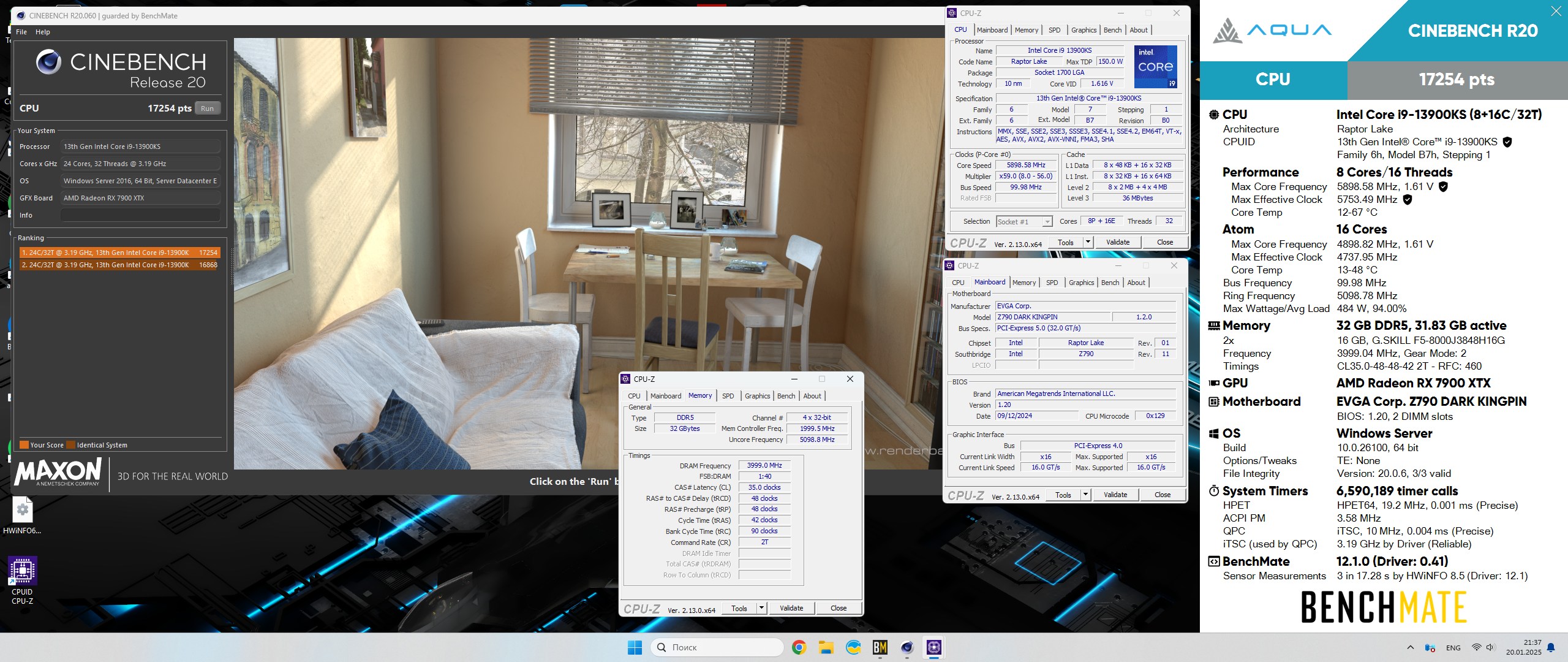Screen dimensions: 1568x662
Task: Open SPD tab in top CPU-Z window
Action: [1055, 30]
